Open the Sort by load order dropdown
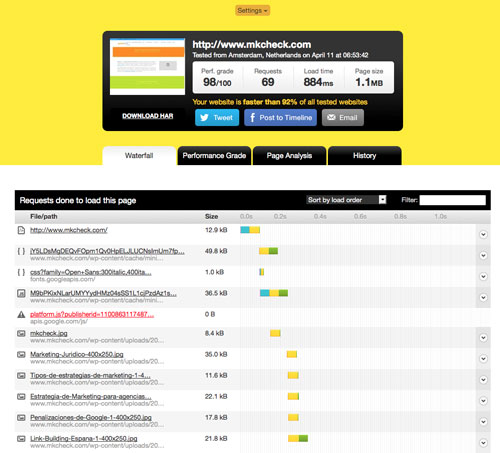The width and height of the screenshot is (500, 453). pyautogui.click(x=346, y=200)
